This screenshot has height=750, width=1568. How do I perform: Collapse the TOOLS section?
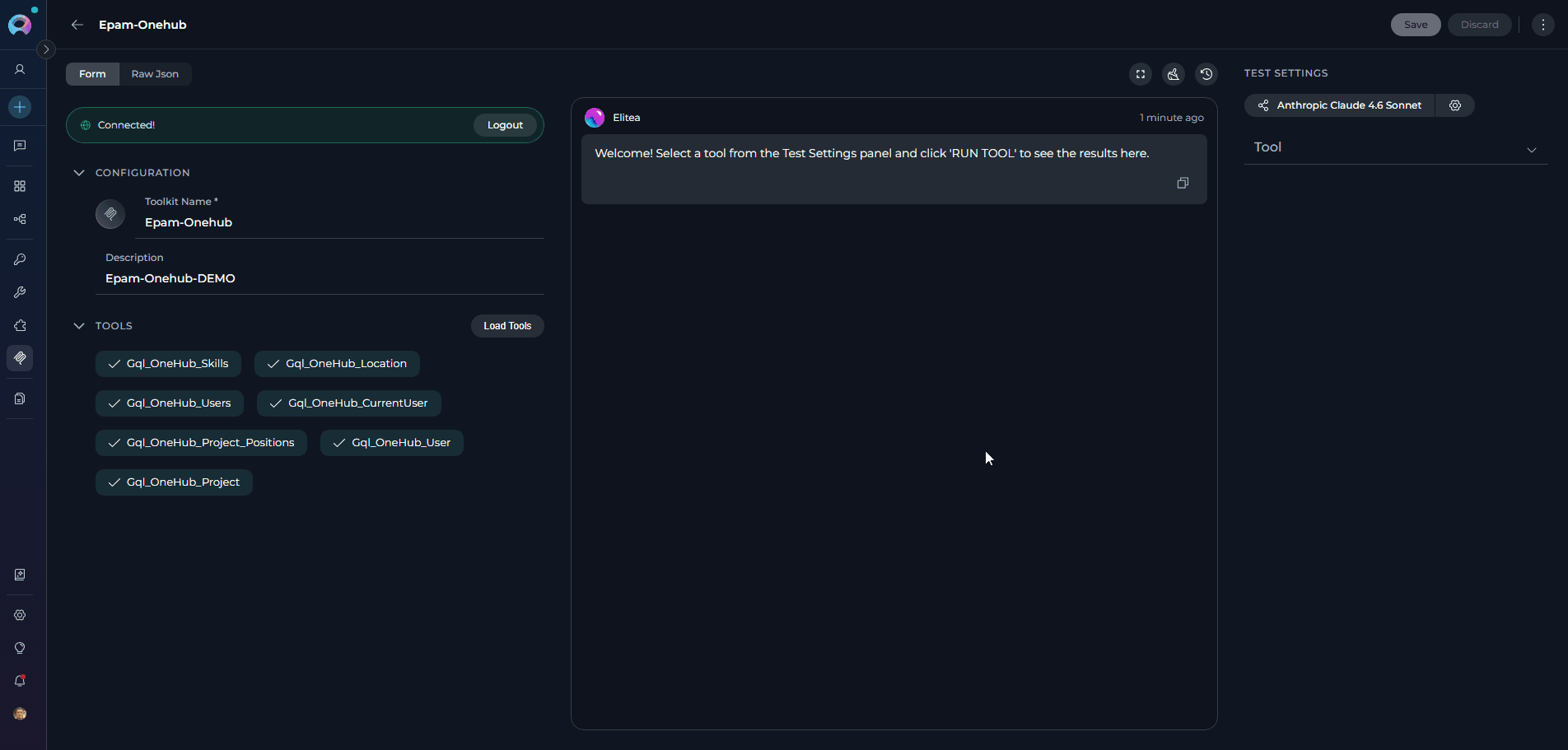tap(79, 326)
